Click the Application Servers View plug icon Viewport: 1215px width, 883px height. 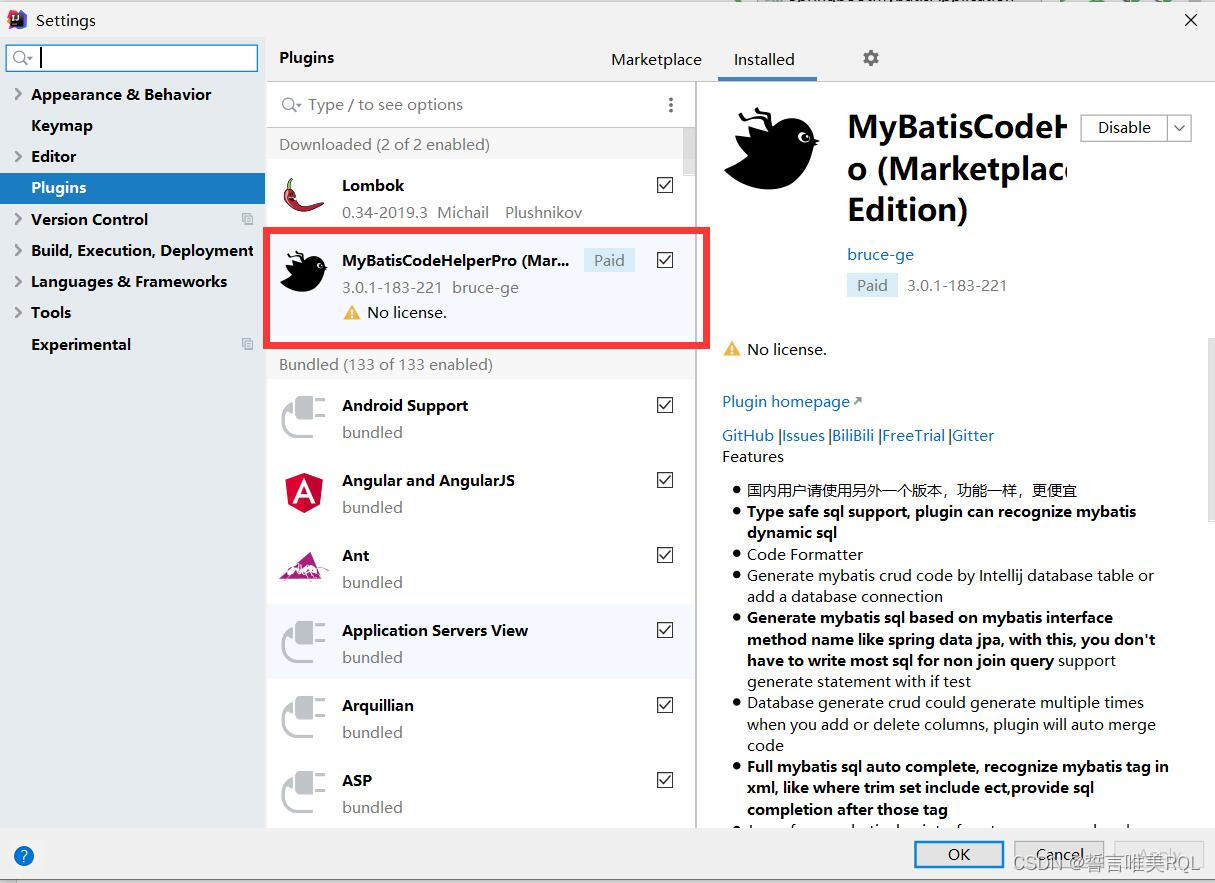(x=303, y=642)
